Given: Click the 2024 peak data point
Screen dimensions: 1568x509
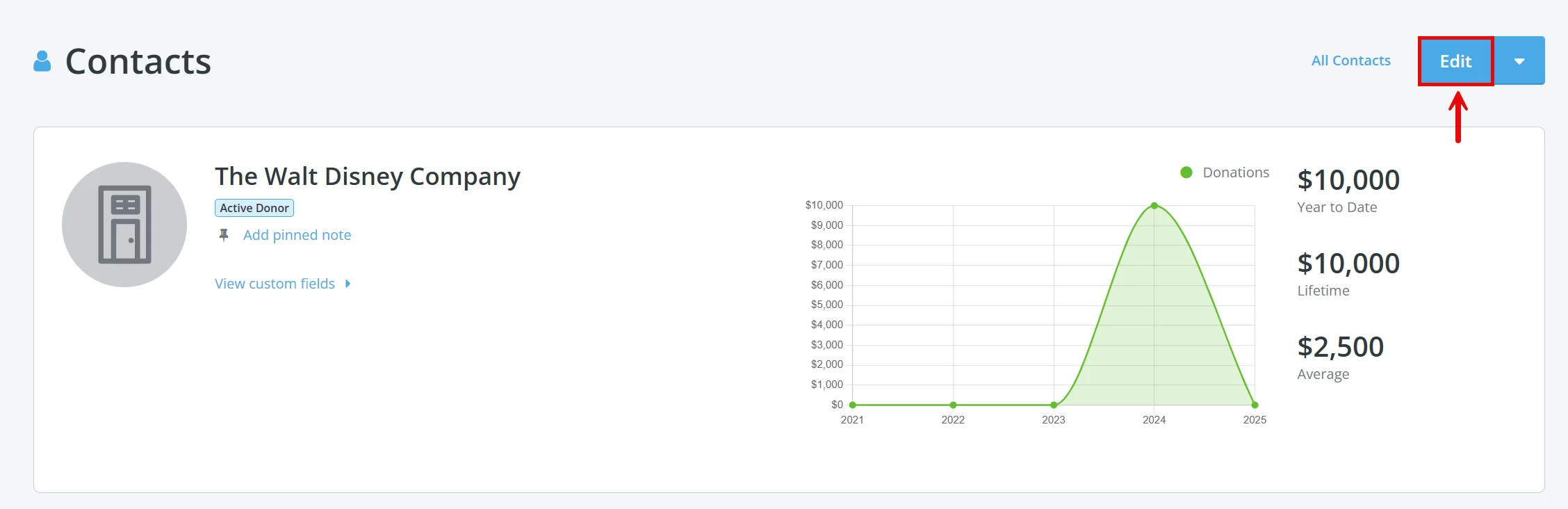Looking at the screenshot, I should [1154, 206].
